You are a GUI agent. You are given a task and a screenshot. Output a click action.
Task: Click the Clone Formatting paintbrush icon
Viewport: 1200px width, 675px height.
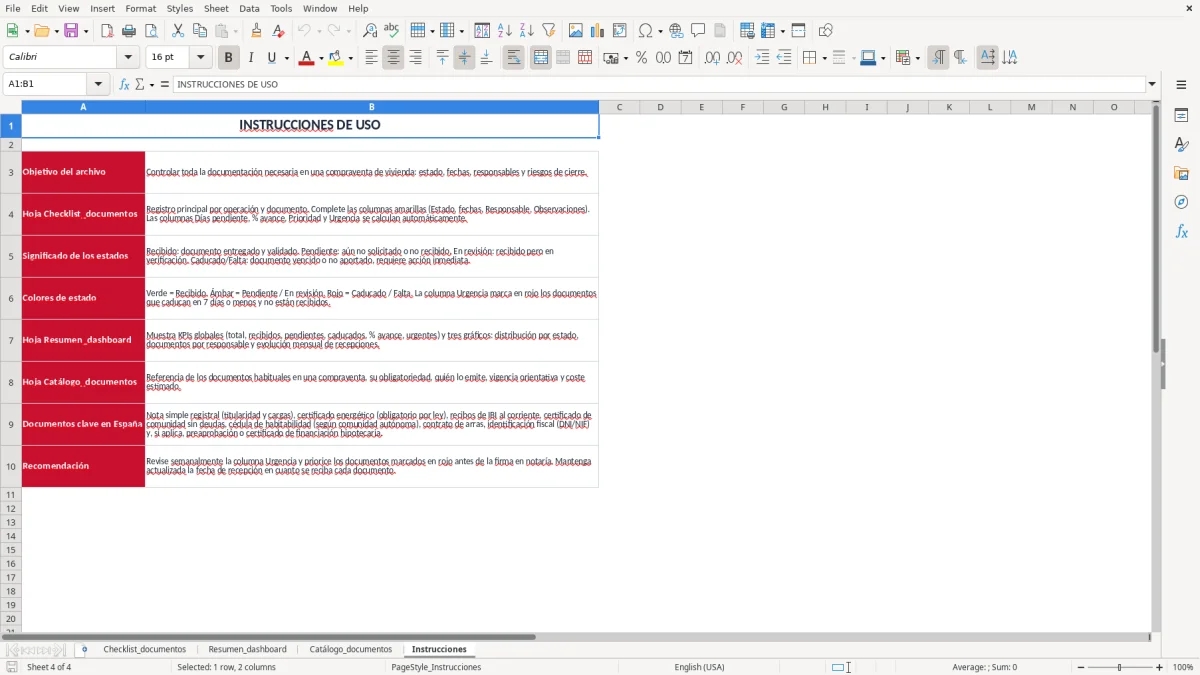coord(256,31)
